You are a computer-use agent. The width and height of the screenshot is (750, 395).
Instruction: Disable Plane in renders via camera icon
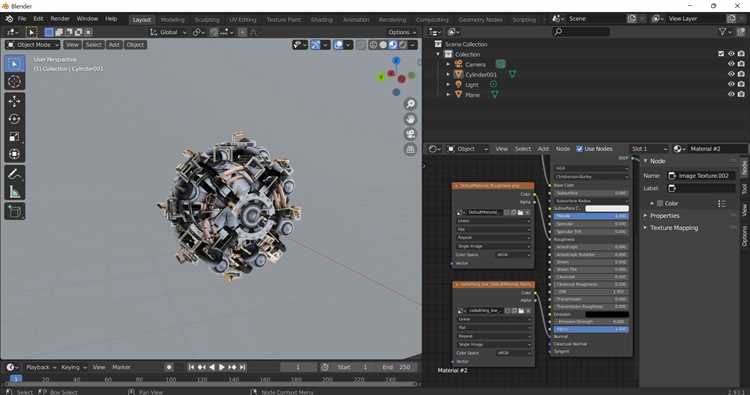point(741,94)
